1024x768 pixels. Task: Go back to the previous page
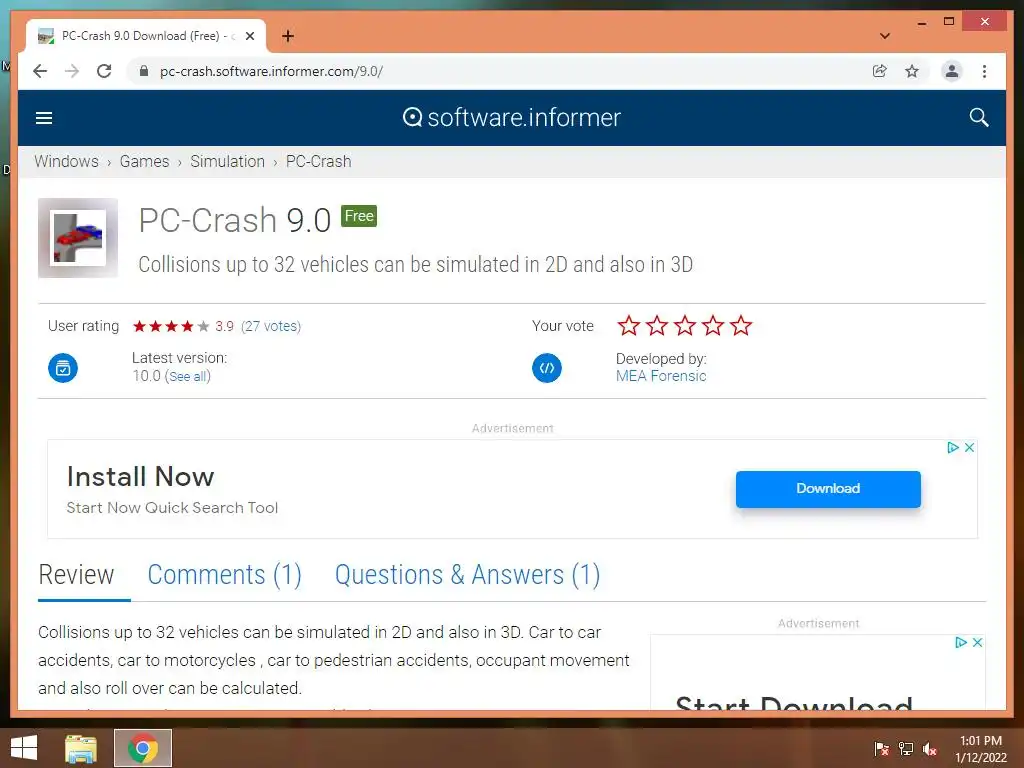[40, 71]
